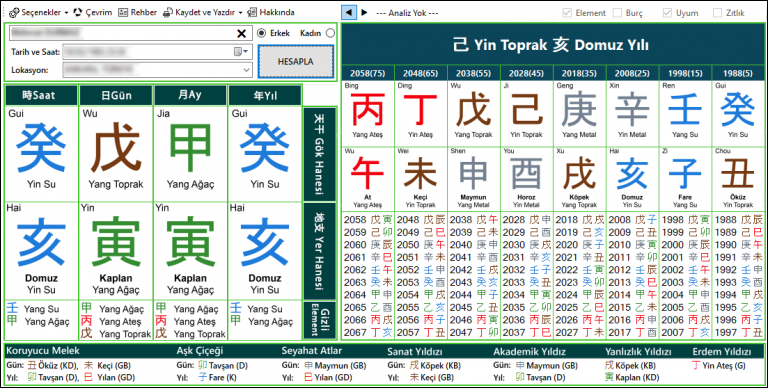Click the Hakkında info icon
The height and width of the screenshot is (388, 768).
pos(252,12)
